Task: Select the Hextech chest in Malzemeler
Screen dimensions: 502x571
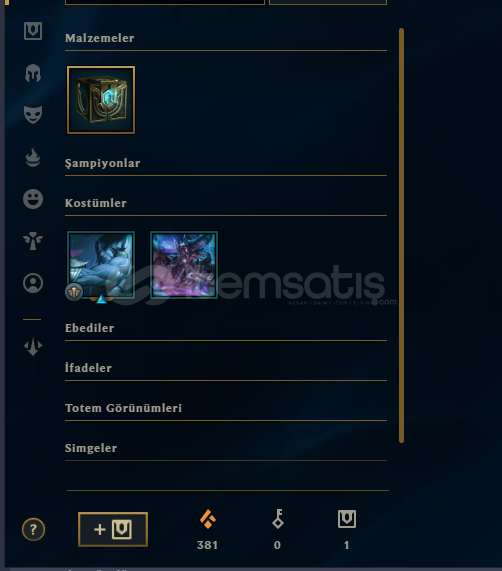Action: tap(101, 100)
